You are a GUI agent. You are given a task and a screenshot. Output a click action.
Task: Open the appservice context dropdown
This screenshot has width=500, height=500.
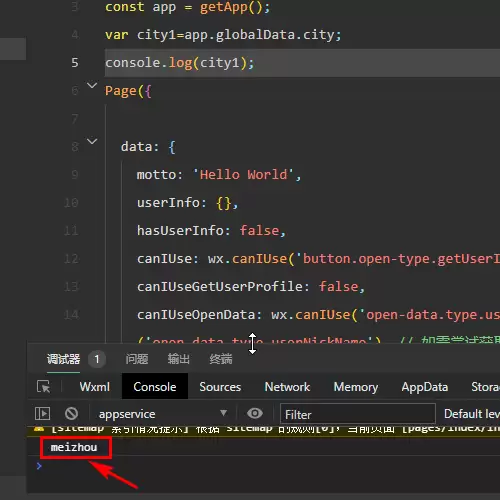point(163,414)
